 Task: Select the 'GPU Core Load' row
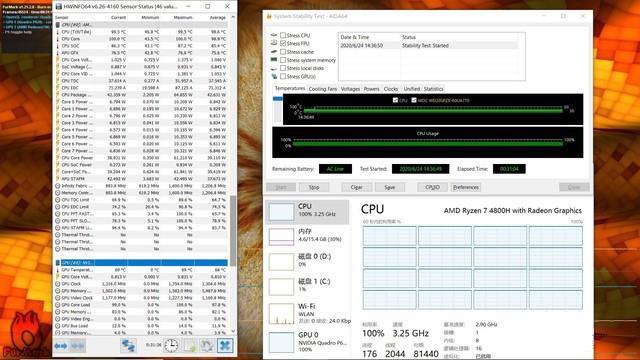click(141, 305)
